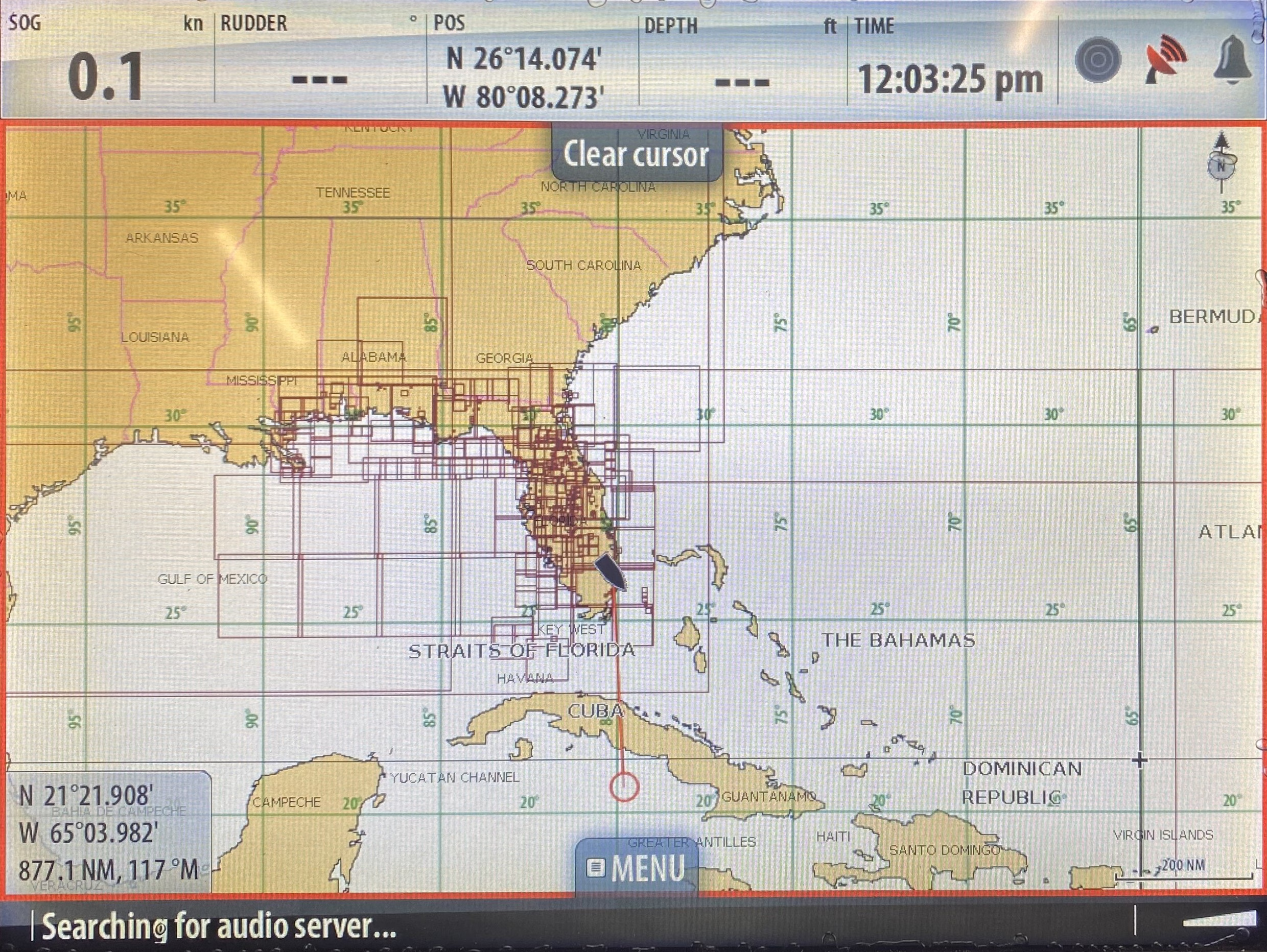This screenshot has height=952, width=1267.
Task: Click the red circle heading marker
Action: [x=624, y=787]
